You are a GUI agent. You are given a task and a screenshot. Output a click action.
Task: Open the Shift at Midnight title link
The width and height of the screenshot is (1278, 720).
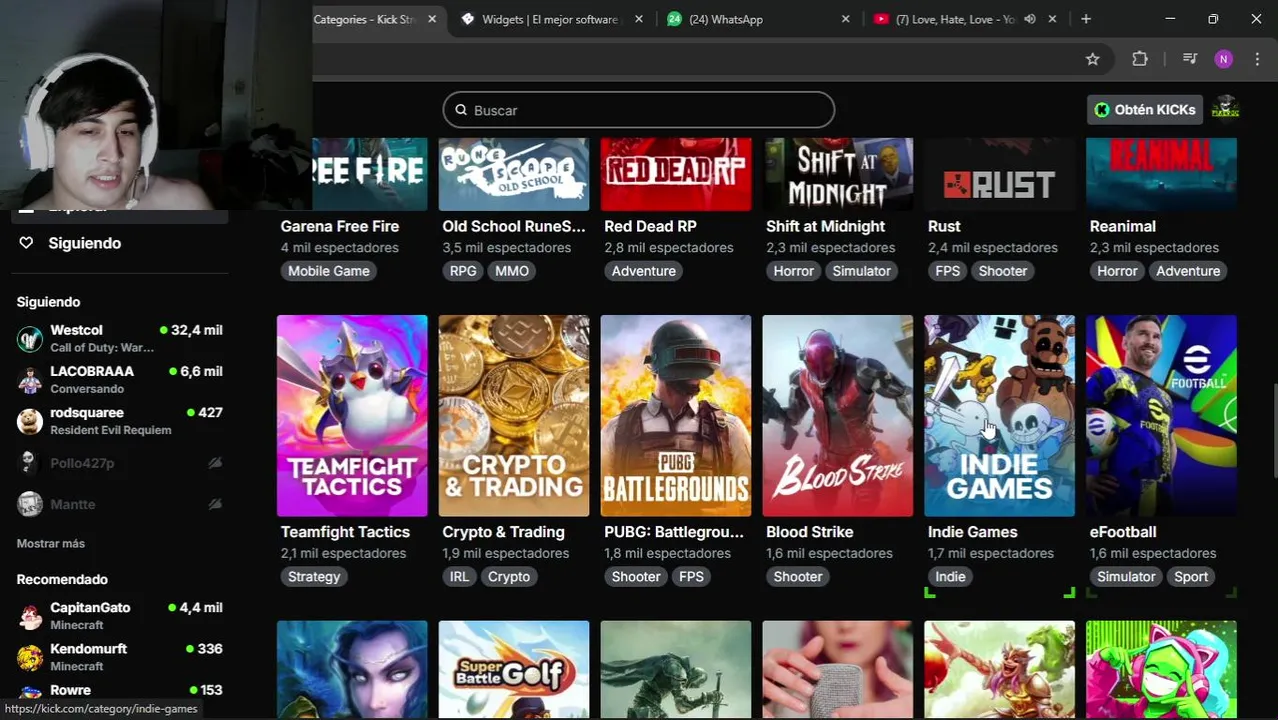[825, 226]
